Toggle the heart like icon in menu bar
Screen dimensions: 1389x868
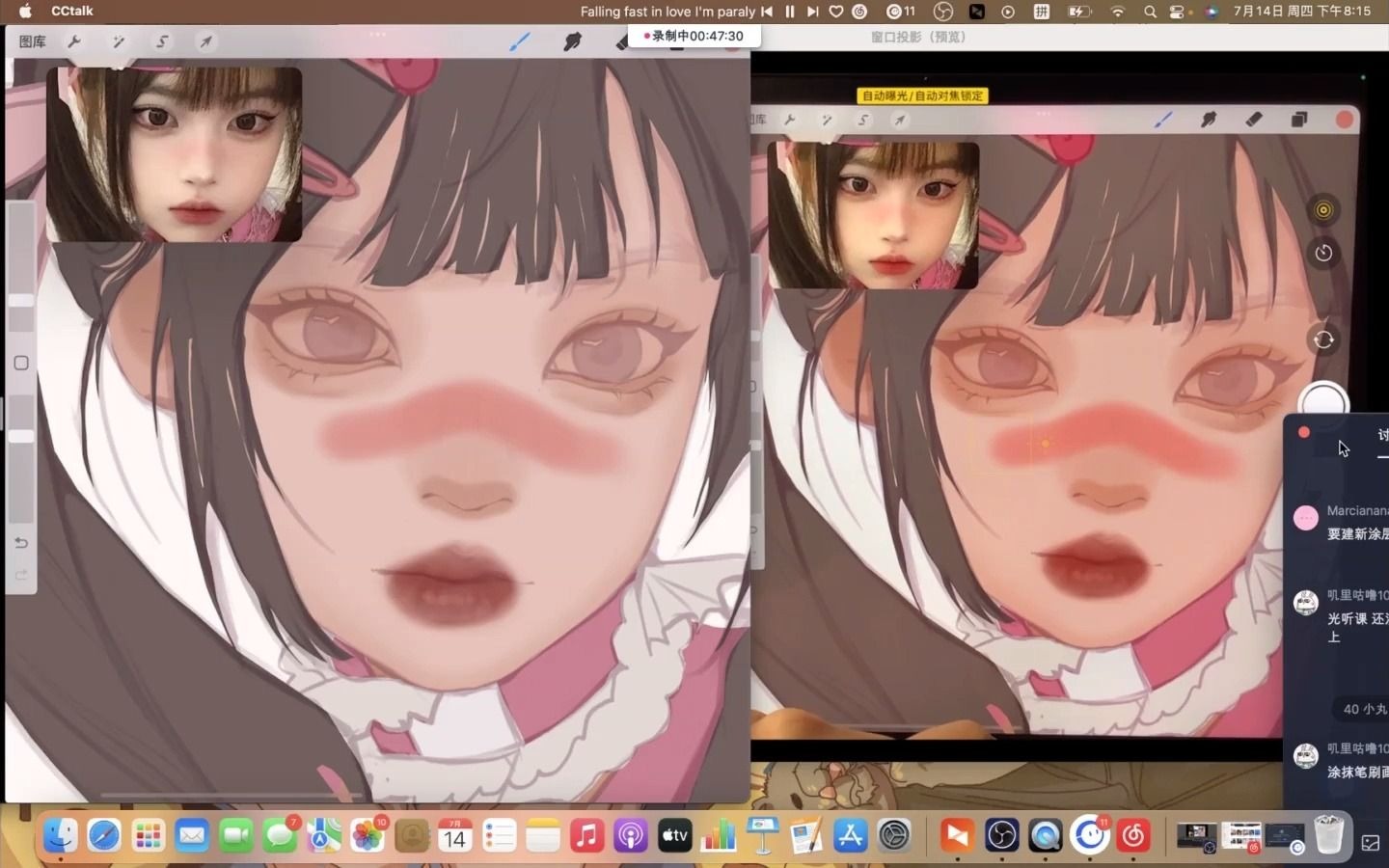pyautogui.click(x=835, y=12)
